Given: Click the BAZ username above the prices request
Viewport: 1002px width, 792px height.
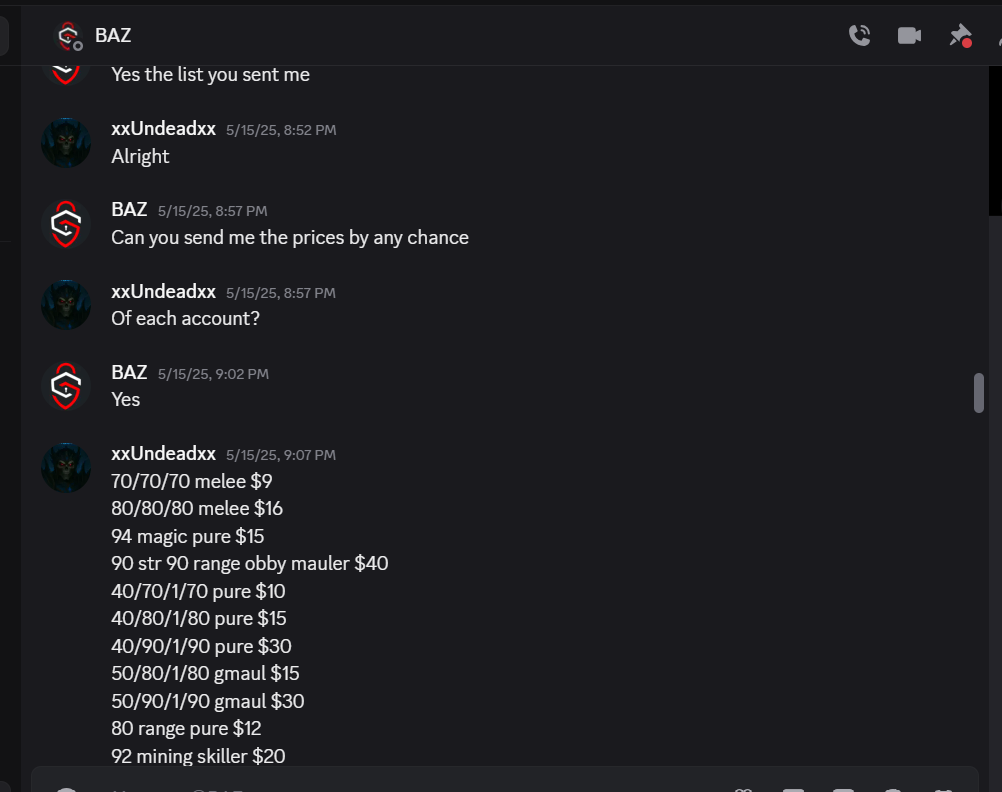Looking at the screenshot, I should (x=129, y=210).
